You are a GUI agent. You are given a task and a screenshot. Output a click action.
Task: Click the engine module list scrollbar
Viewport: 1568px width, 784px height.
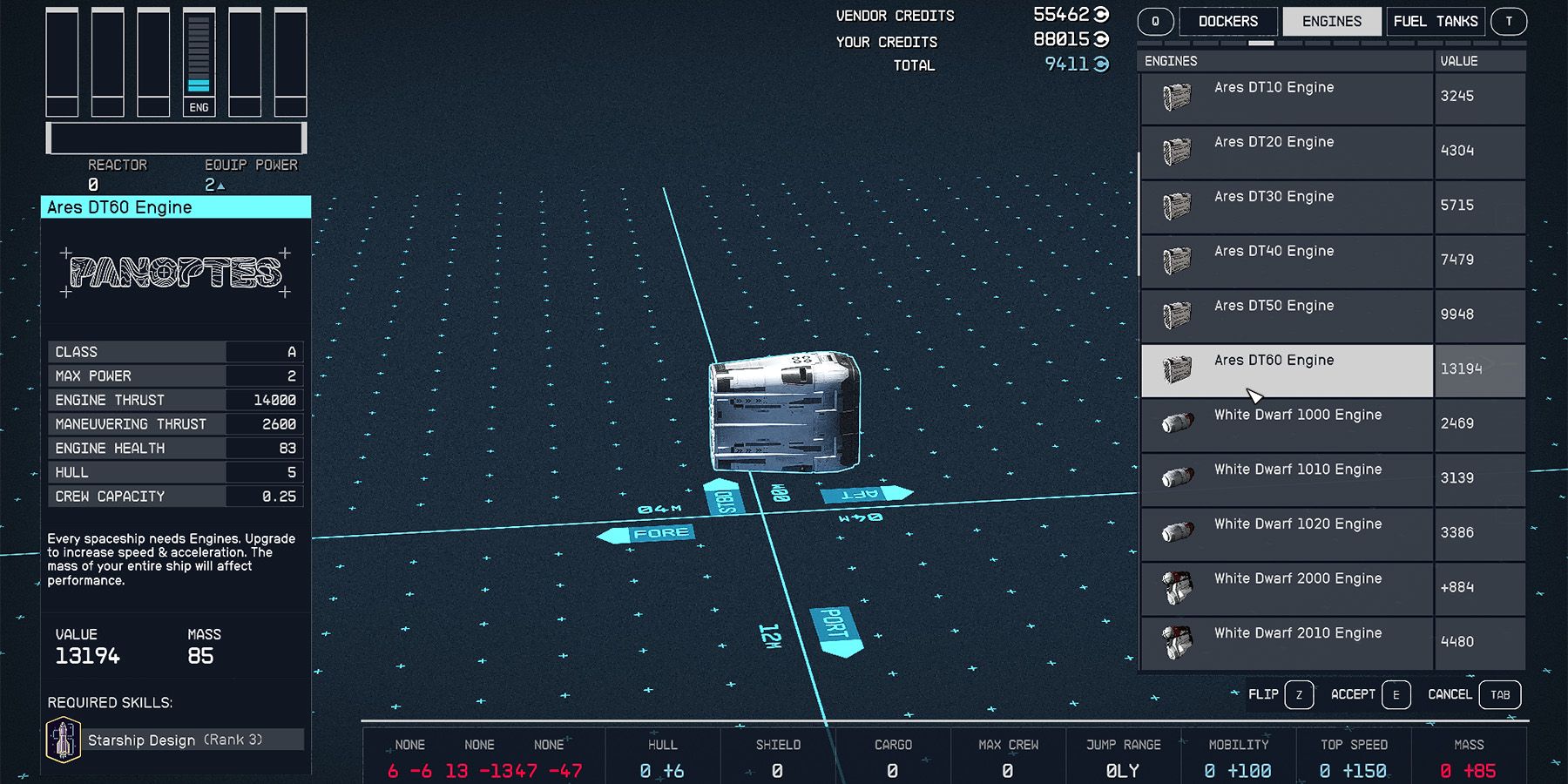(x=1139, y=214)
